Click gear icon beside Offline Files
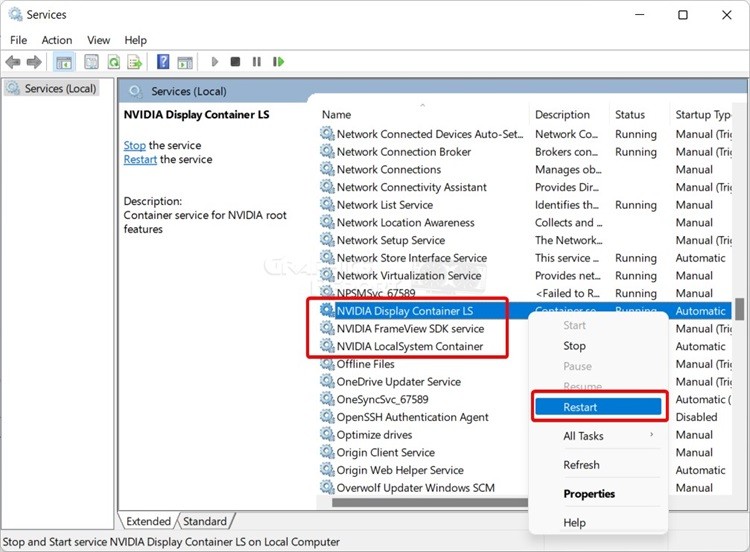This screenshot has height=552, width=750. (327, 364)
